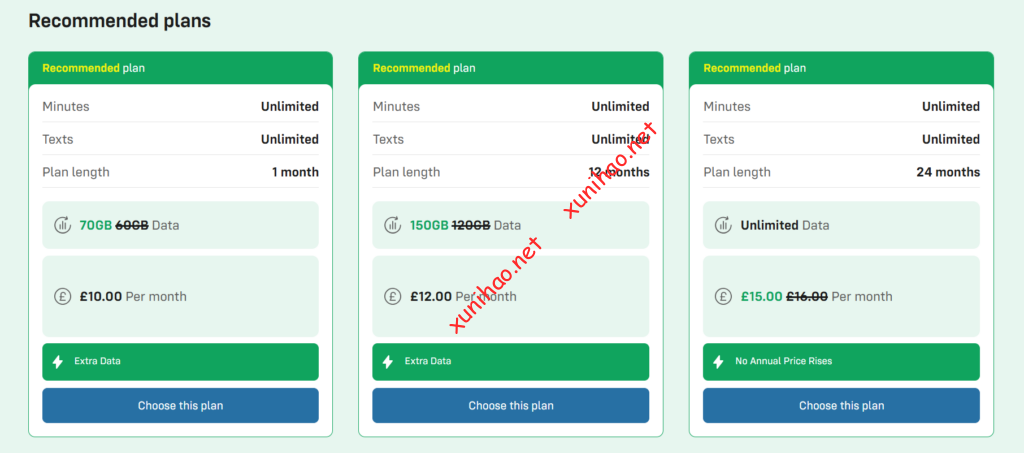Click the 70GB data allowance text
This screenshot has height=453, width=1024.
pyautogui.click(x=96, y=225)
